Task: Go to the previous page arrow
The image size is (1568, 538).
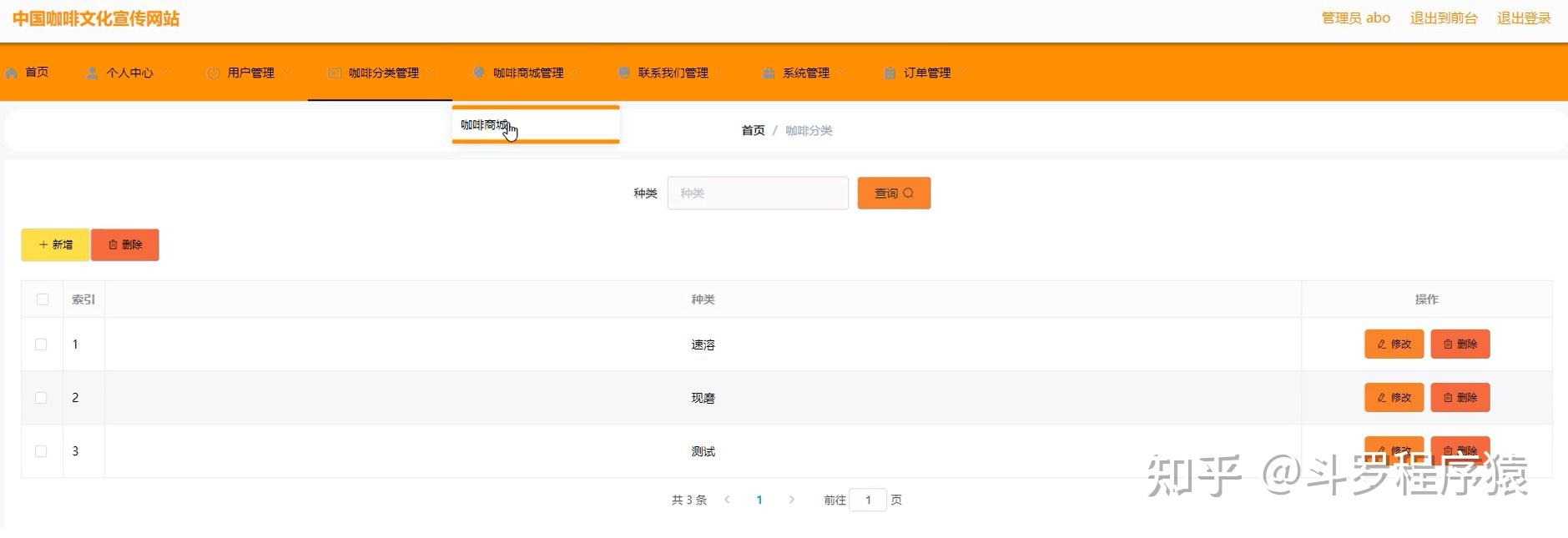Action: click(727, 500)
